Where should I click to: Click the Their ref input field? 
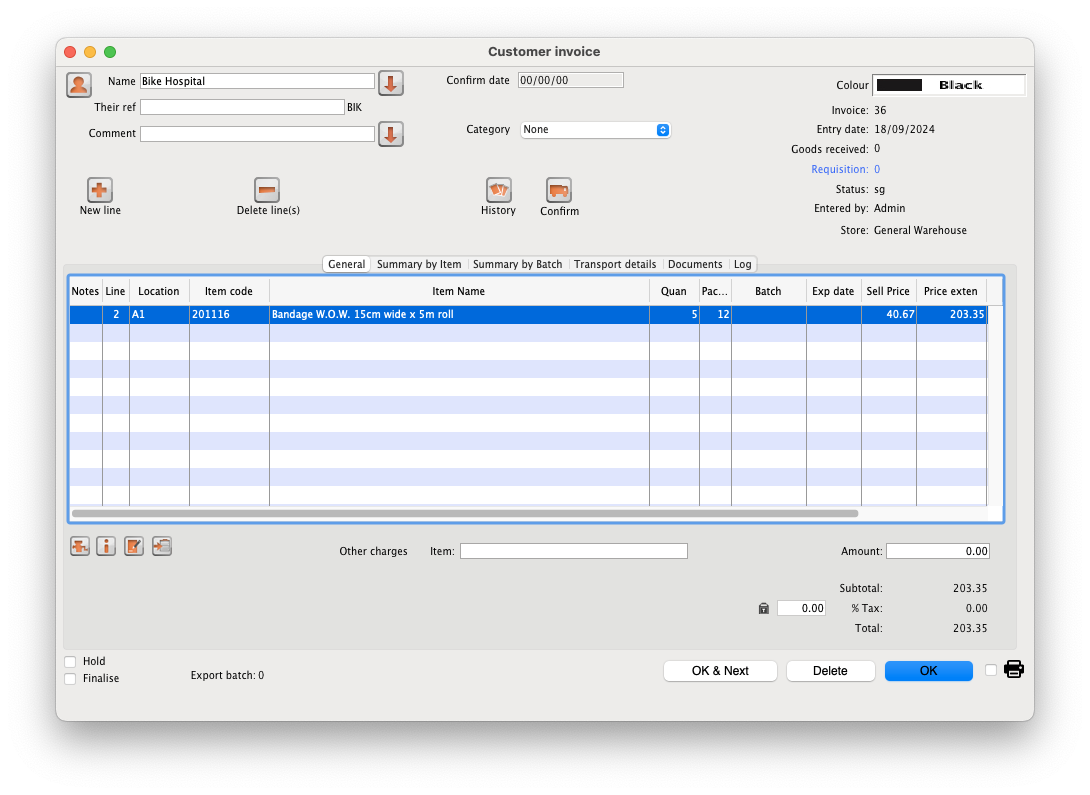point(242,107)
